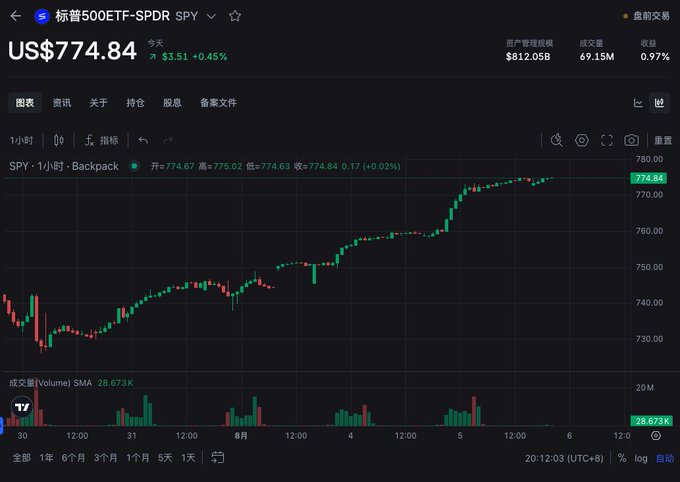Toggle log scale
Viewport: 680px width, 482px height.
click(641, 458)
